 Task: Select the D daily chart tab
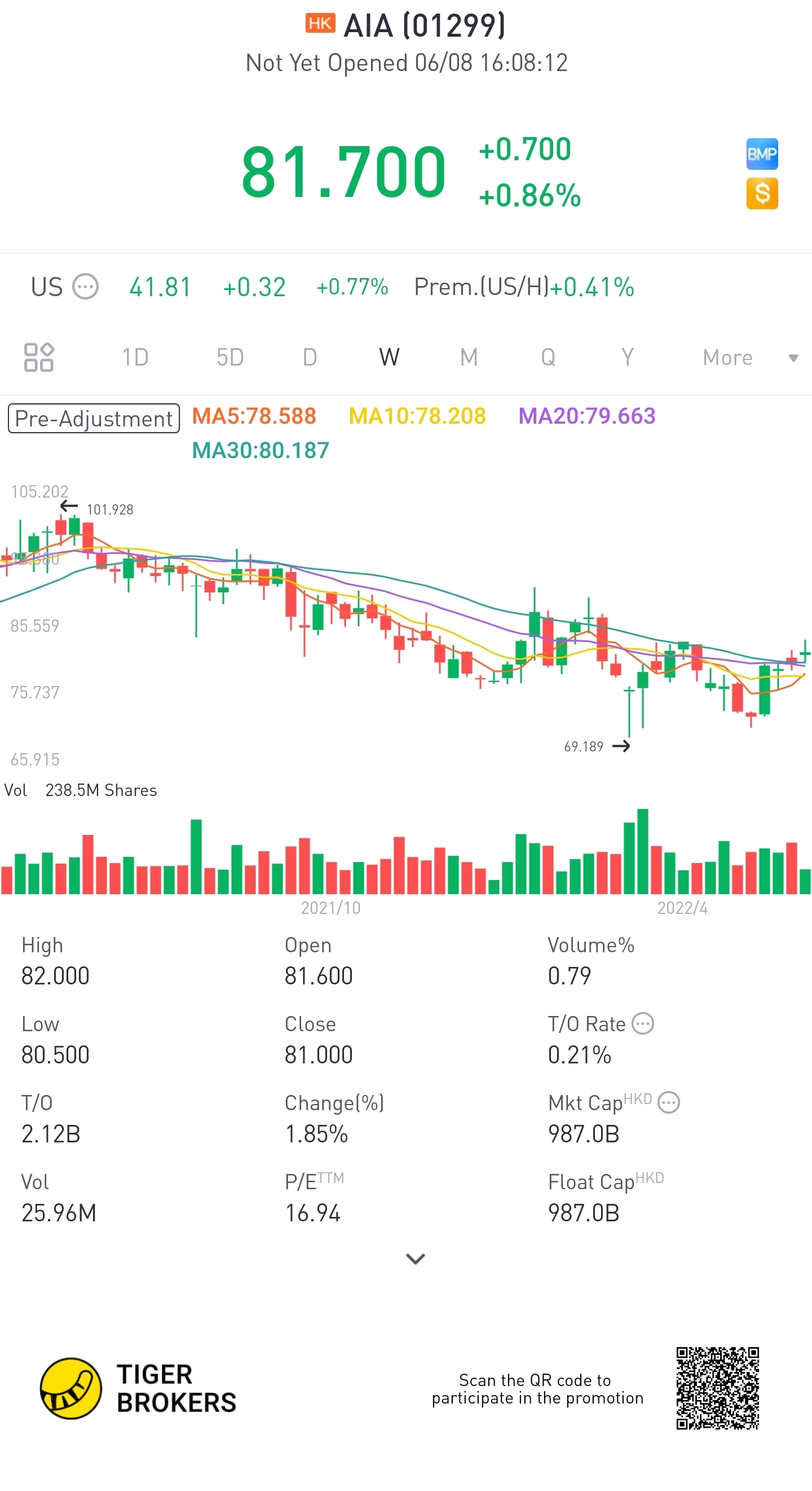[310, 357]
